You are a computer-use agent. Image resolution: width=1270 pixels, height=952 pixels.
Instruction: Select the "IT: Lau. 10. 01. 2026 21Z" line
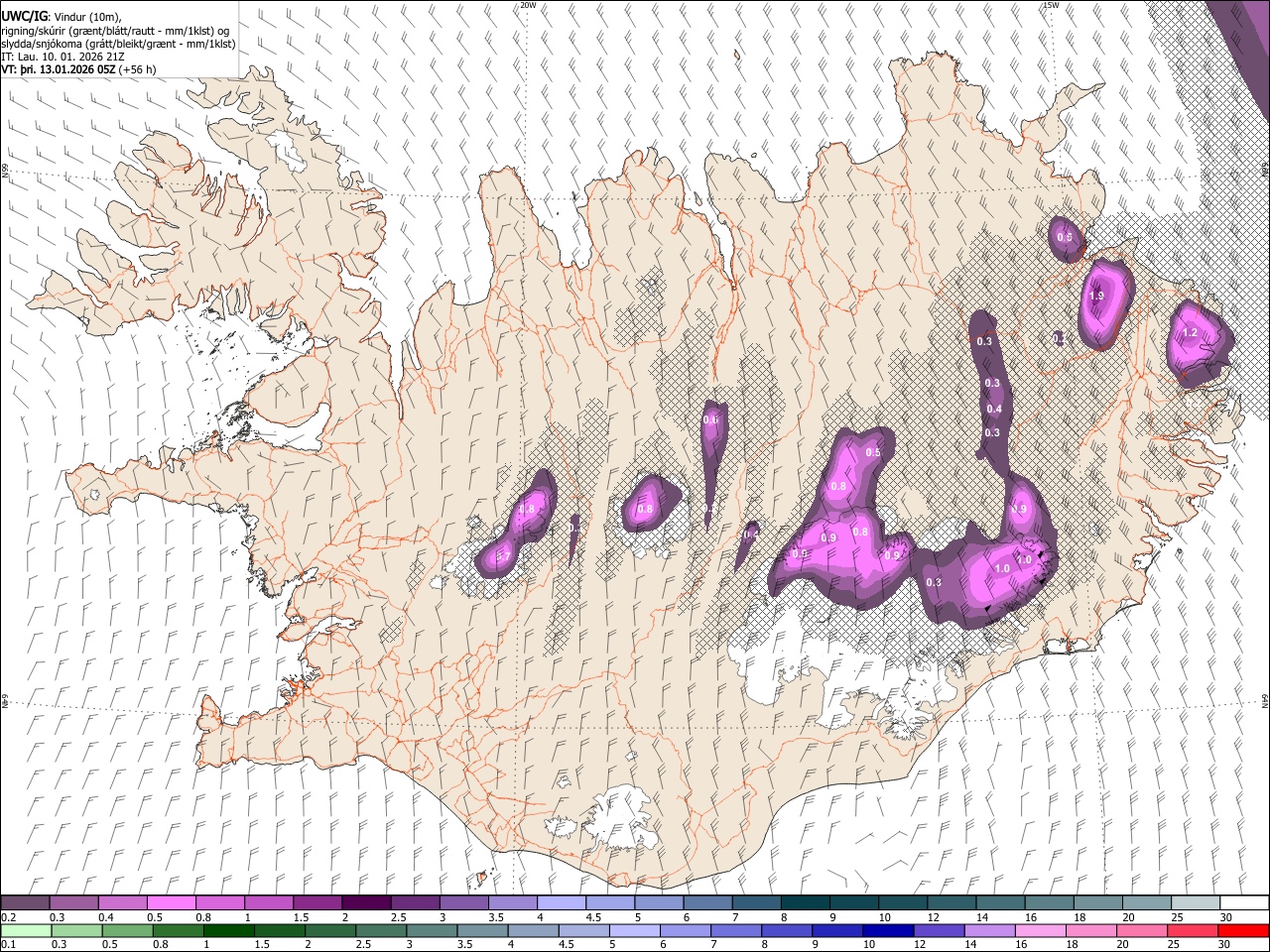[63, 58]
